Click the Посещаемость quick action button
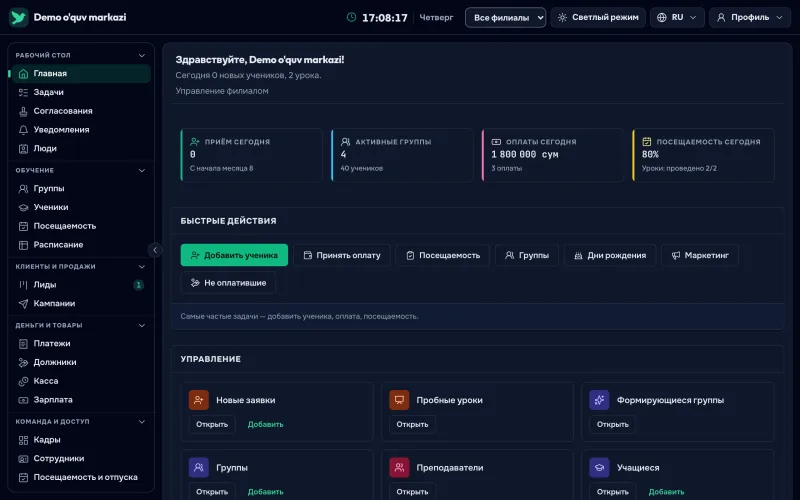Viewport: 800px width, 500px height. 443,255
